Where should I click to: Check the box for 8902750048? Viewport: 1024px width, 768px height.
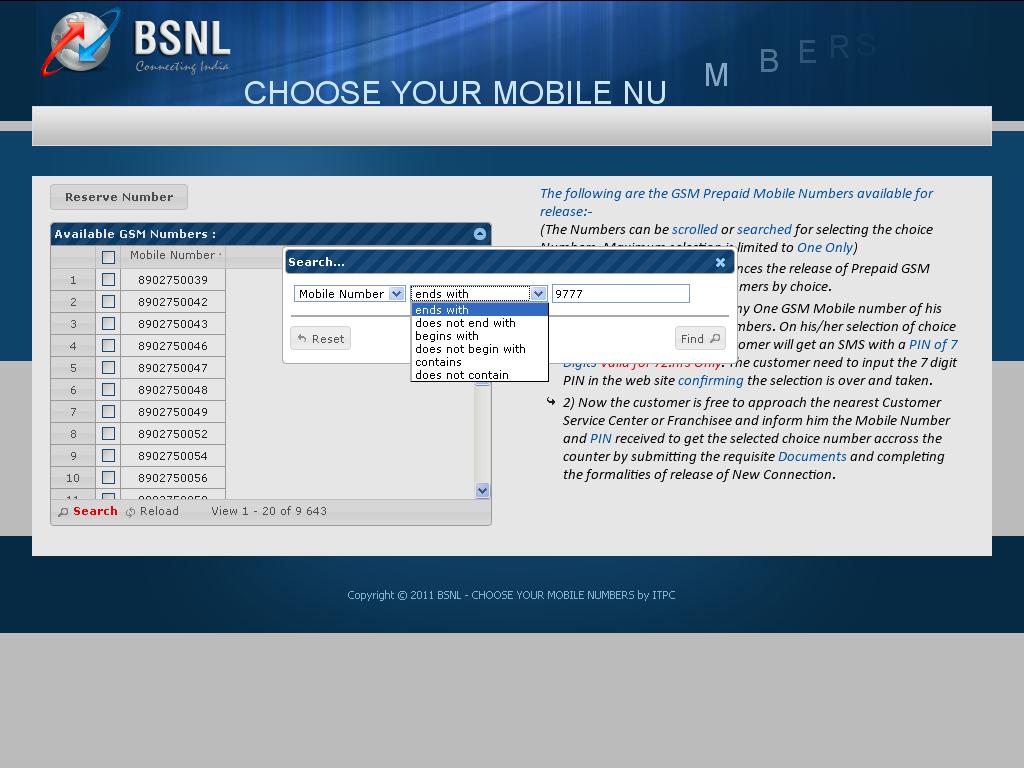tap(108, 389)
